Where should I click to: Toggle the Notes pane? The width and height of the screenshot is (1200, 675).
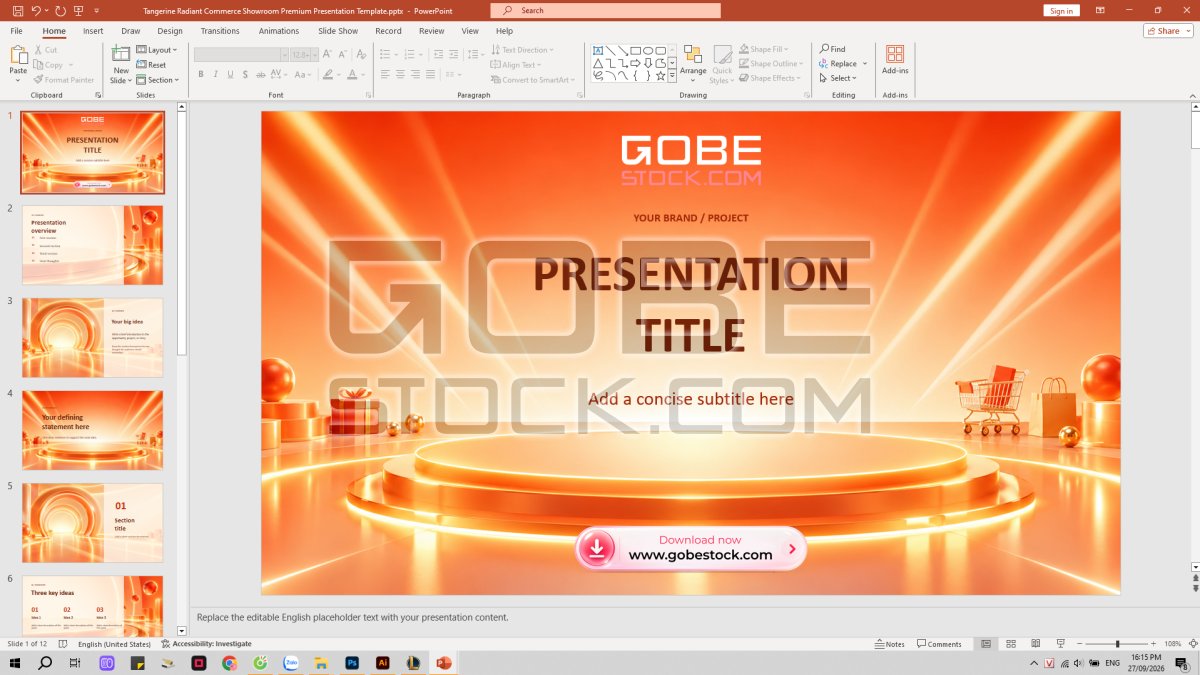click(x=890, y=644)
